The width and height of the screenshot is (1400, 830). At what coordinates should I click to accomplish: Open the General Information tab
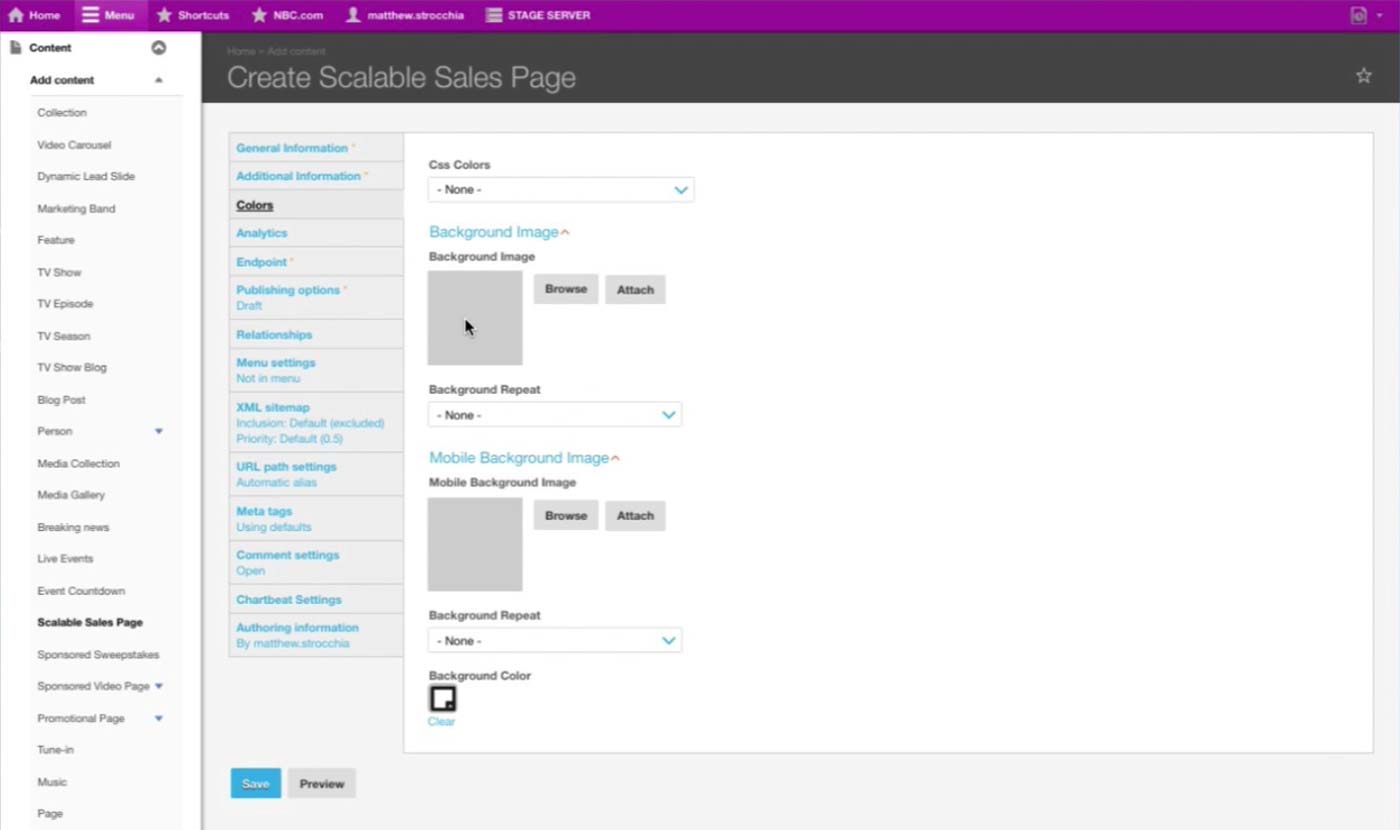pos(292,148)
